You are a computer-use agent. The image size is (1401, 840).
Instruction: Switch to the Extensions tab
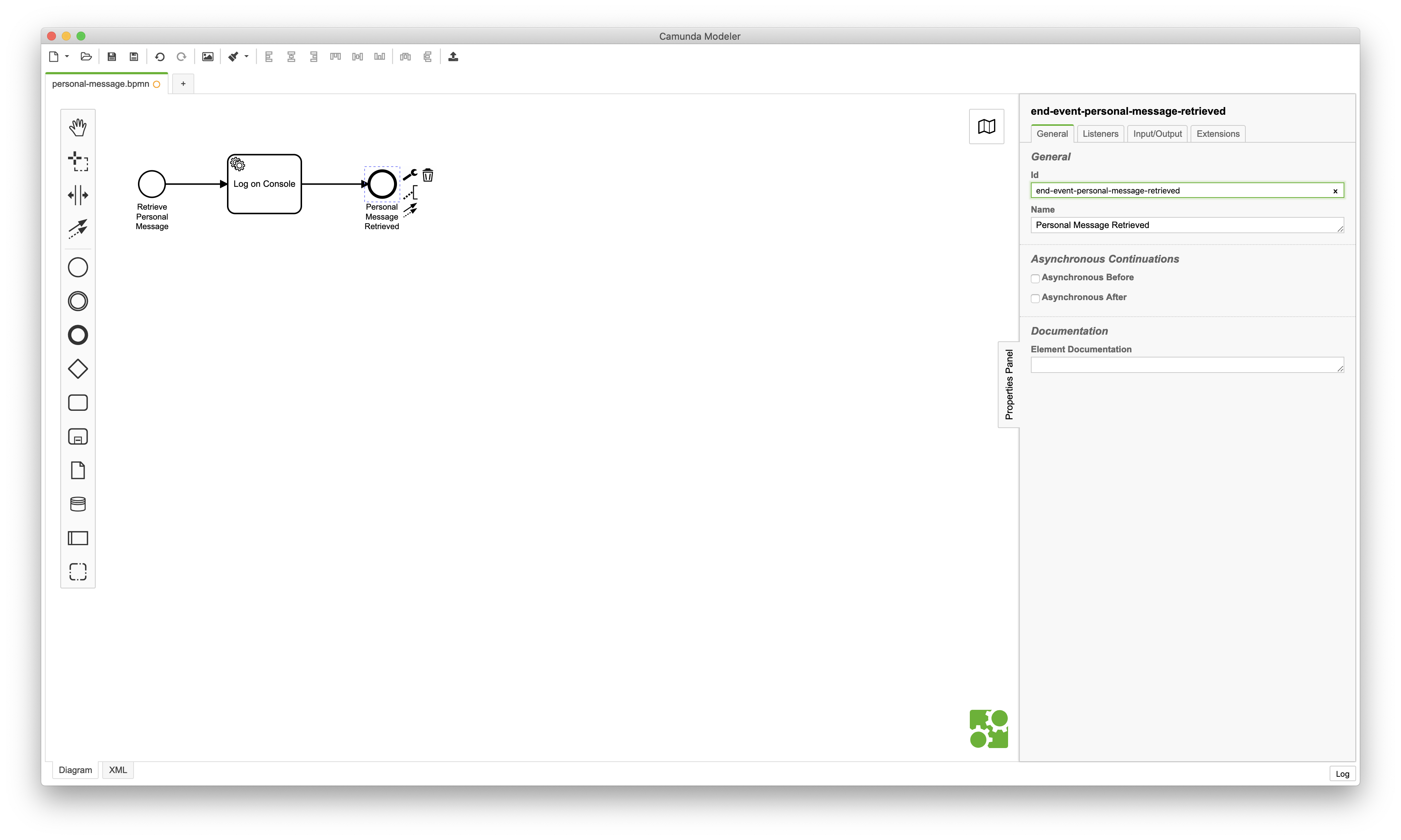pos(1217,134)
